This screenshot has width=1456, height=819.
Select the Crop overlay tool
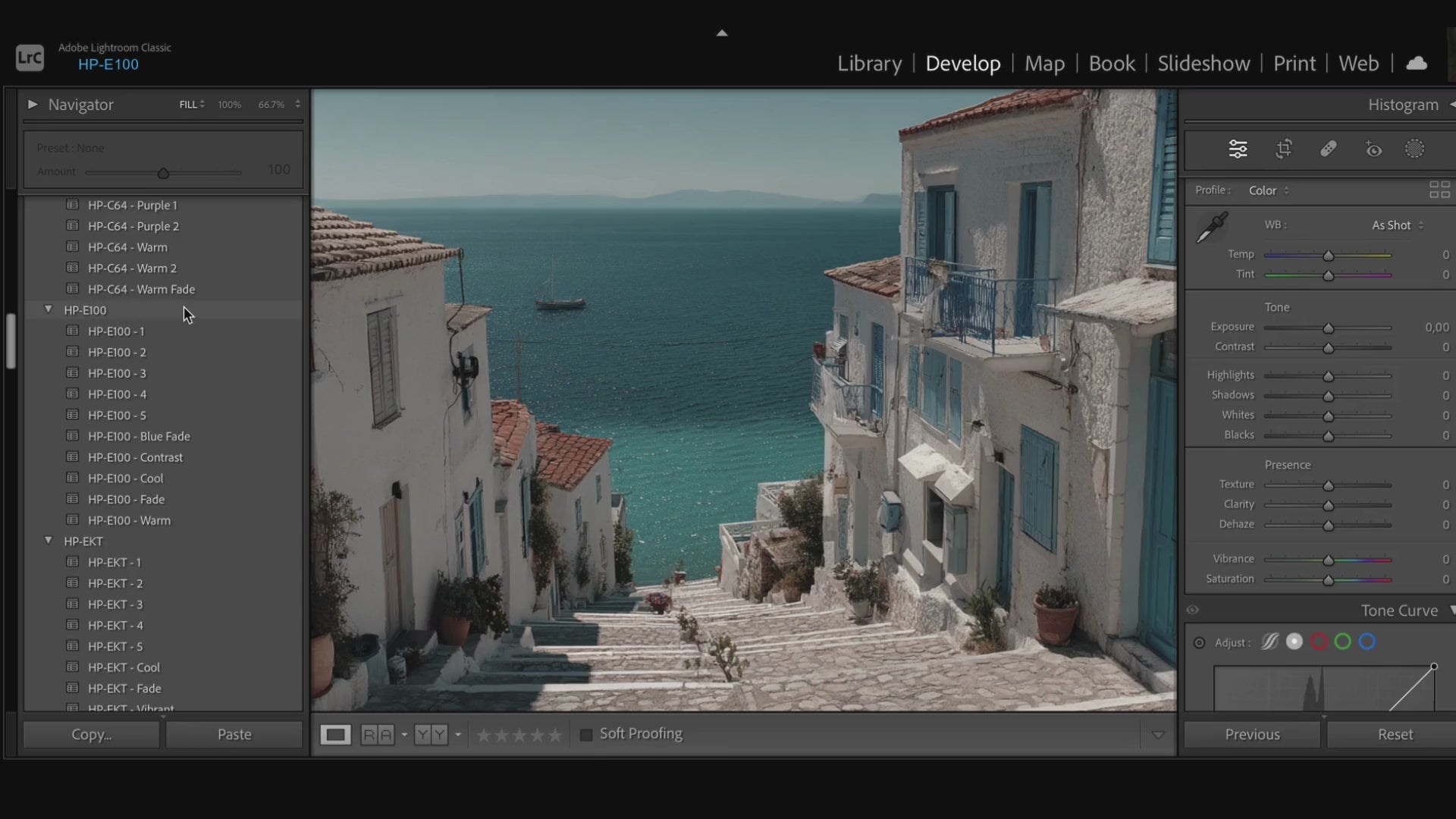tap(1283, 149)
